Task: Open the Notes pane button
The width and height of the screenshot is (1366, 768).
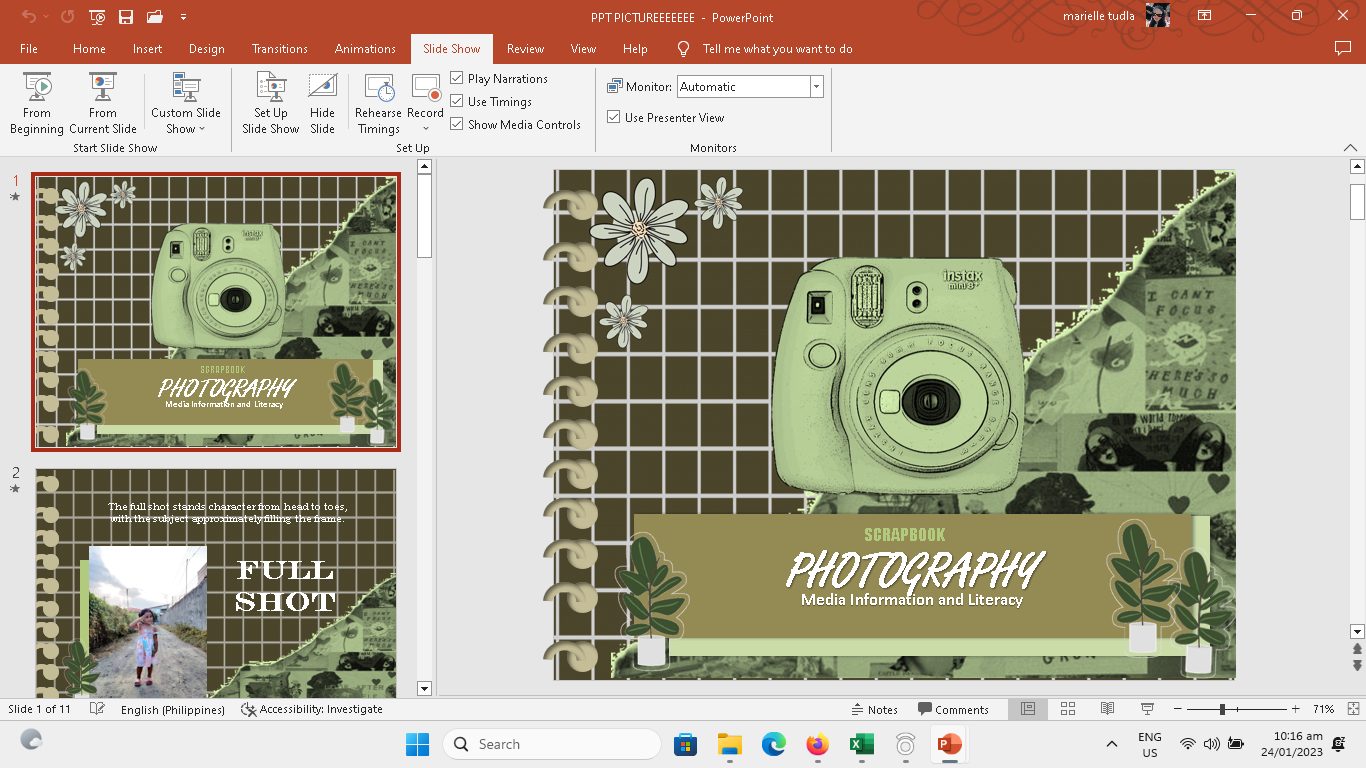Action: pyautogui.click(x=874, y=709)
